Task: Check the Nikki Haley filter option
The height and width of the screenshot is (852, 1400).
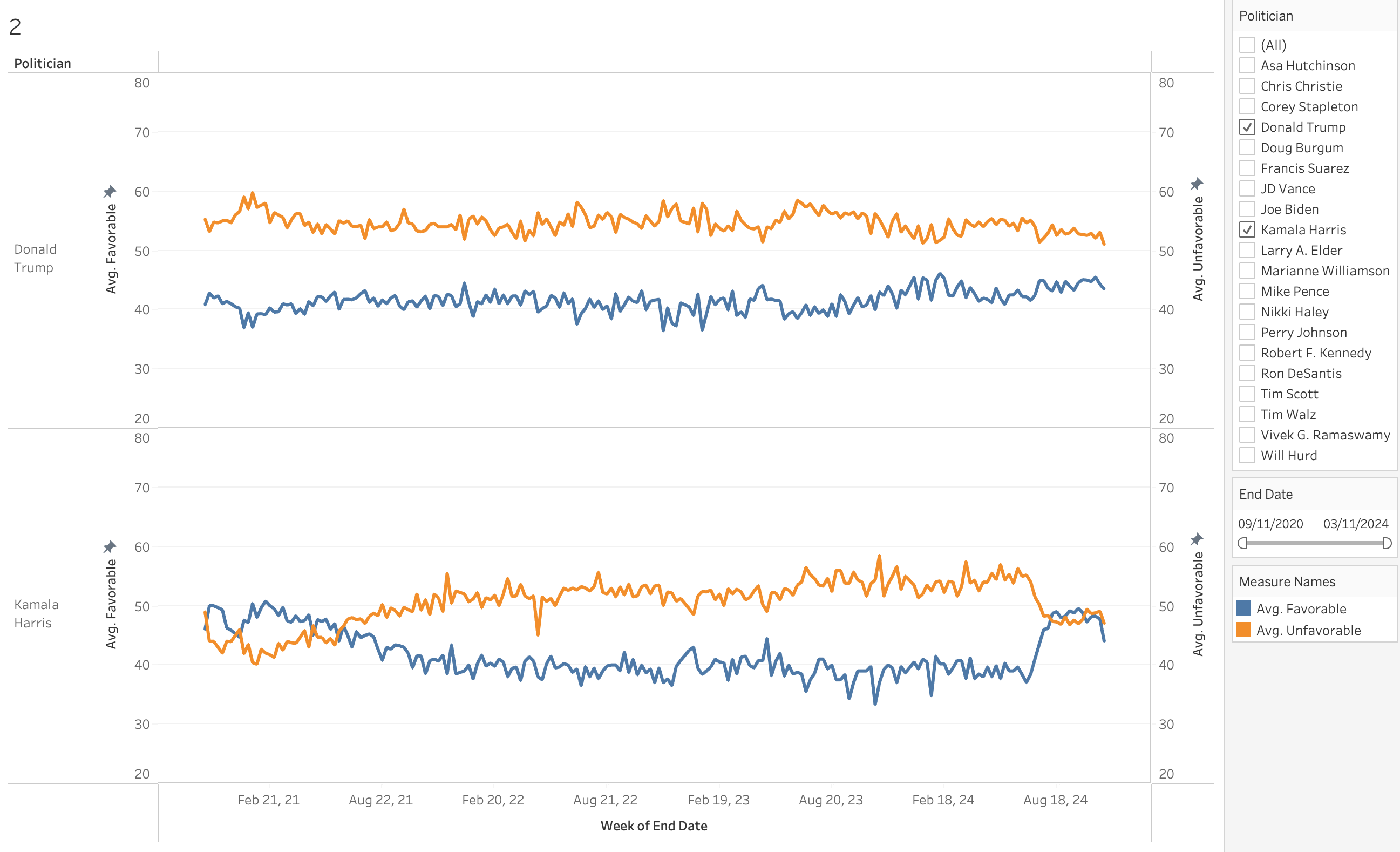Action: point(1247,312)
